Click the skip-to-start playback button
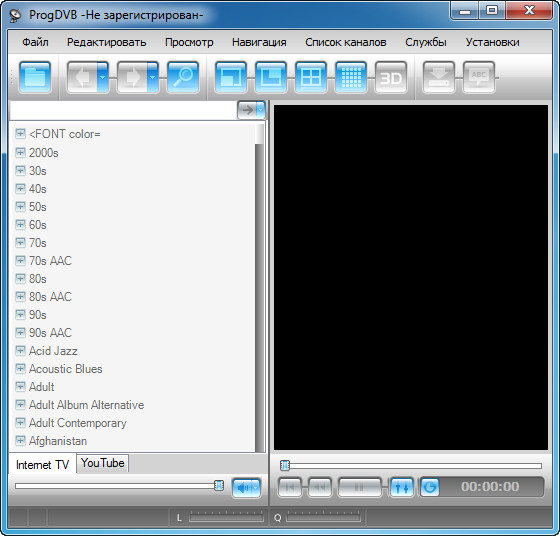This screenshot has width=560, height=536. [x=290, y=487]
